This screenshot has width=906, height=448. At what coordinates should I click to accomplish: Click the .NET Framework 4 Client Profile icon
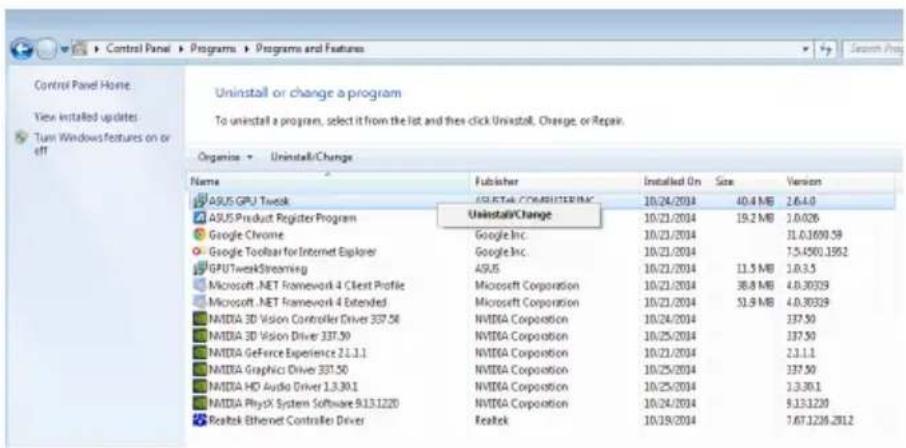[x=199, y=286]
